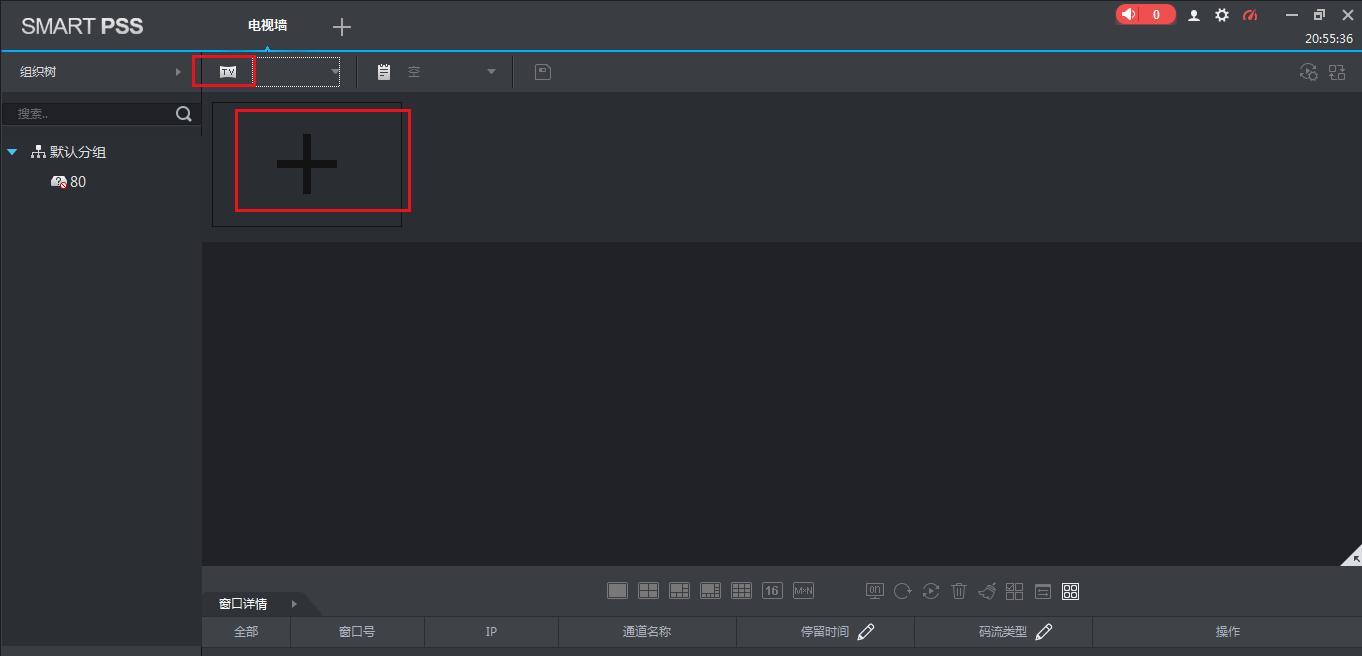Select the single-window layout
Viewport: 1362px width, 656px height.
pos(618,591)
